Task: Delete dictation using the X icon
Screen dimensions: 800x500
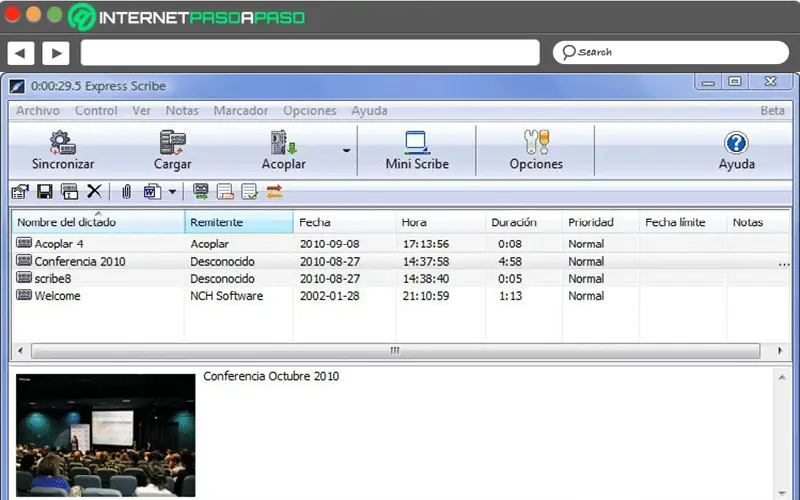Action: (94, 191)
